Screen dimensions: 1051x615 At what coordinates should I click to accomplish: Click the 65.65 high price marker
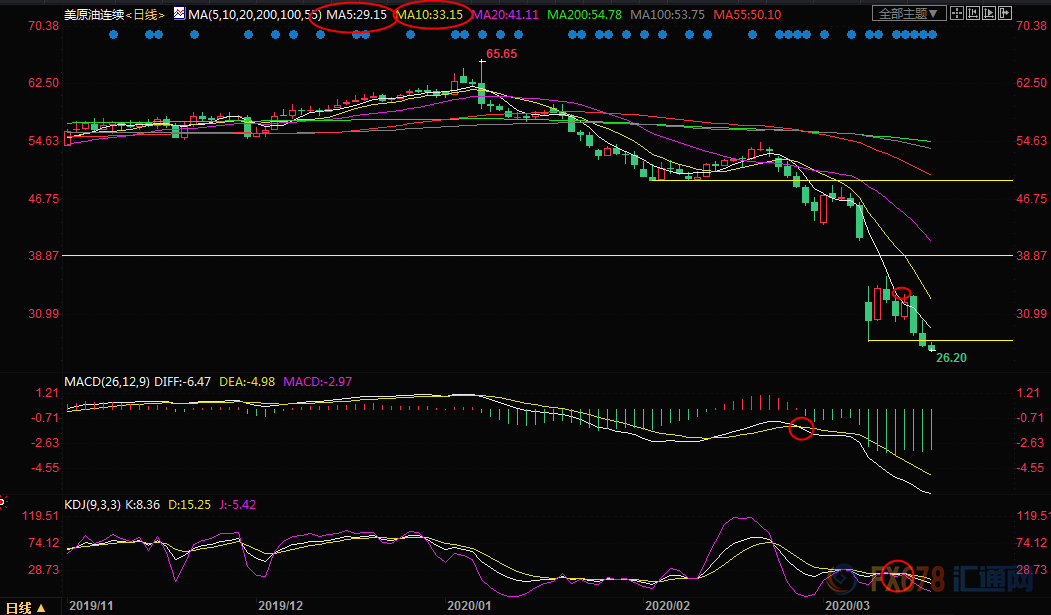pos(501,54)
